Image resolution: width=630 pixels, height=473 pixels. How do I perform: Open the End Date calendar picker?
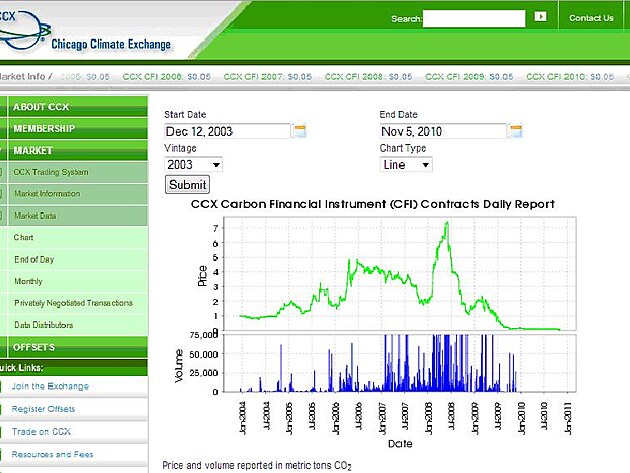(515, 131)
